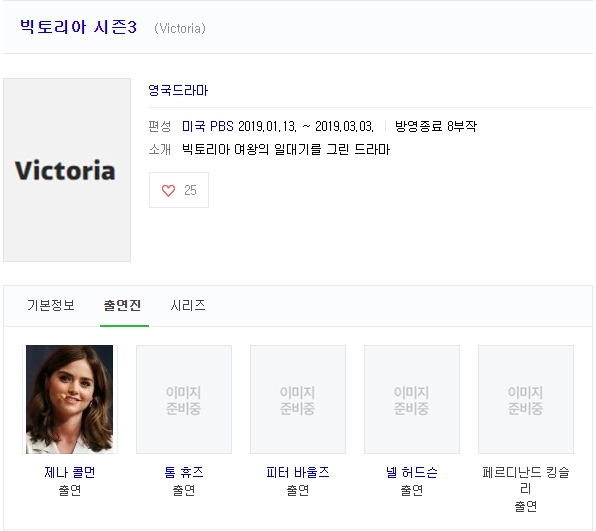The width and height of the screenshot is (596, 531).
Task: Click the heart like icon
Action: point(168,190)
